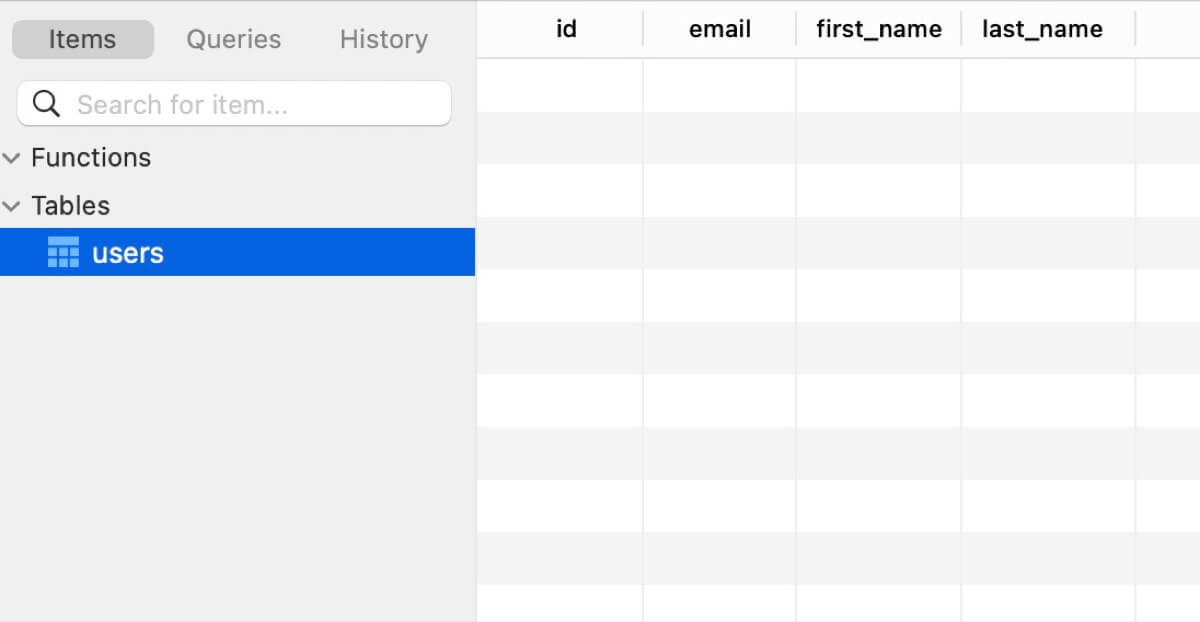The image size is (1200, 622).
Task: Select the Functions group label
Action: 91,158
